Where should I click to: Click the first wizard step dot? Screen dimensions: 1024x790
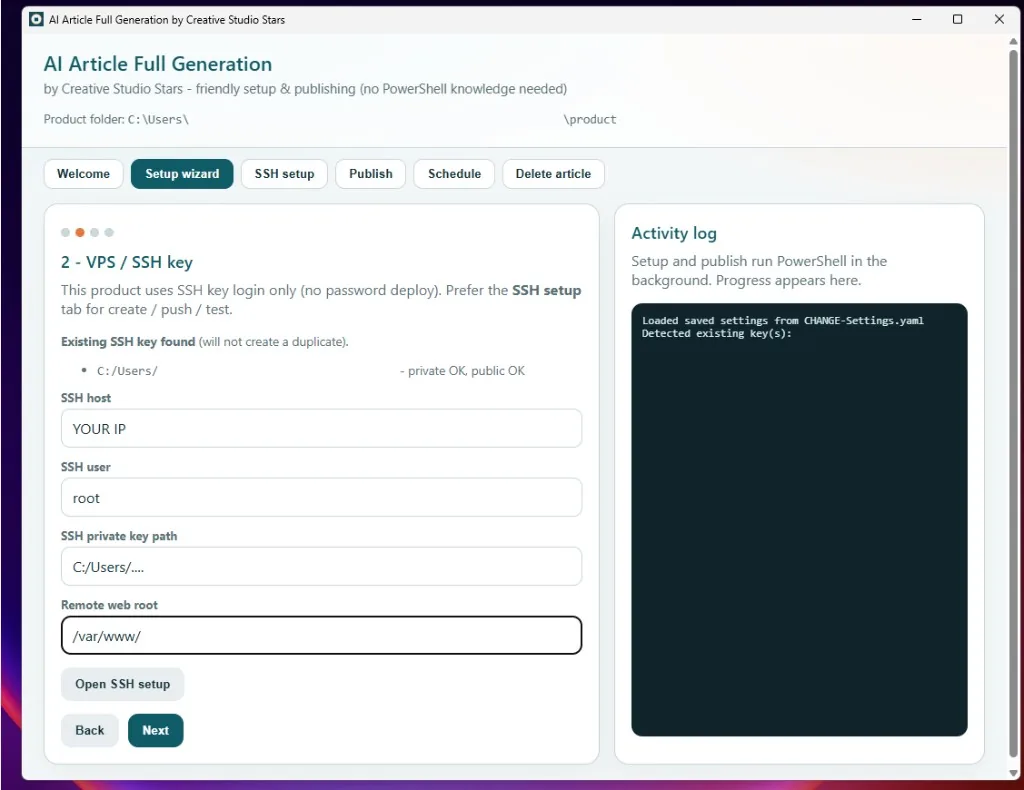(65, 232)
